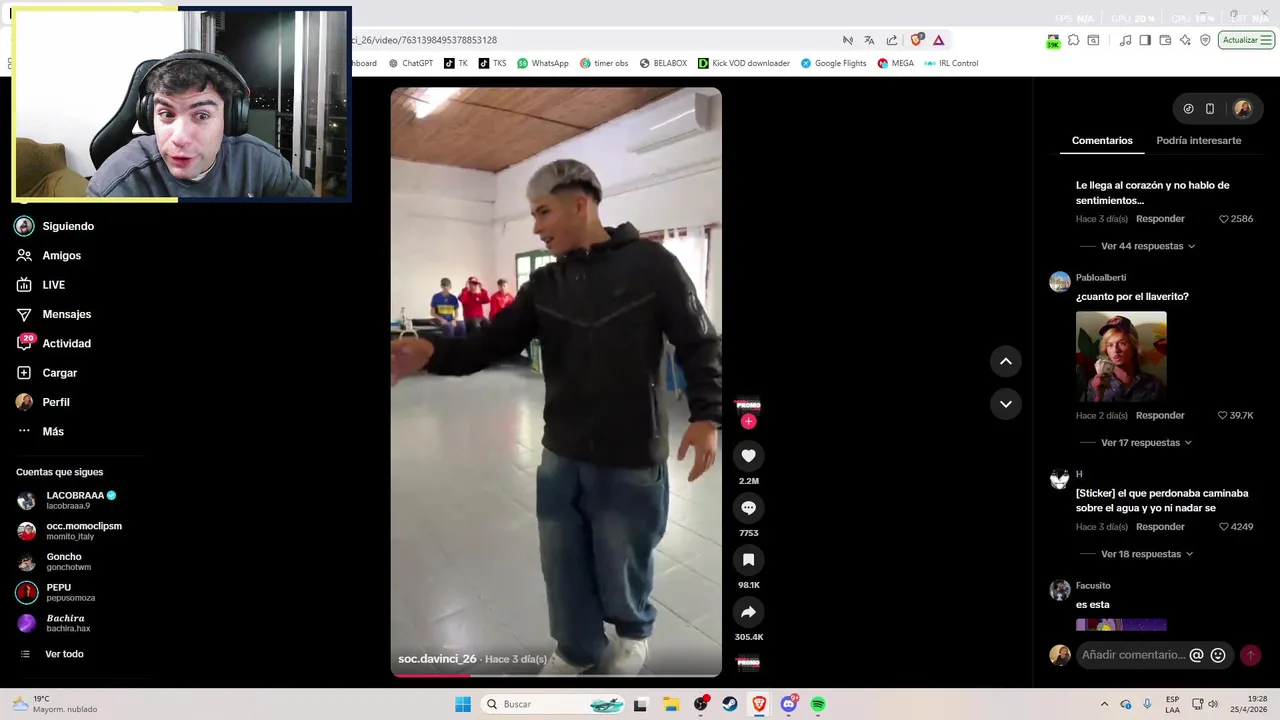1280x720 pixels.
Task: Open the browser extensions puzzle icon
Action: click(1073, 40)
